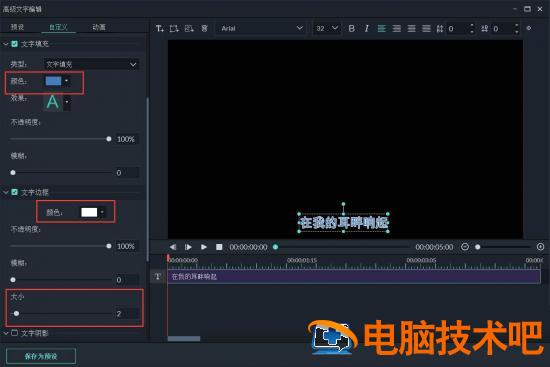This screenshot has height=367, width=550.
Task: Justify the text alignment
Action: pos(426,28)
